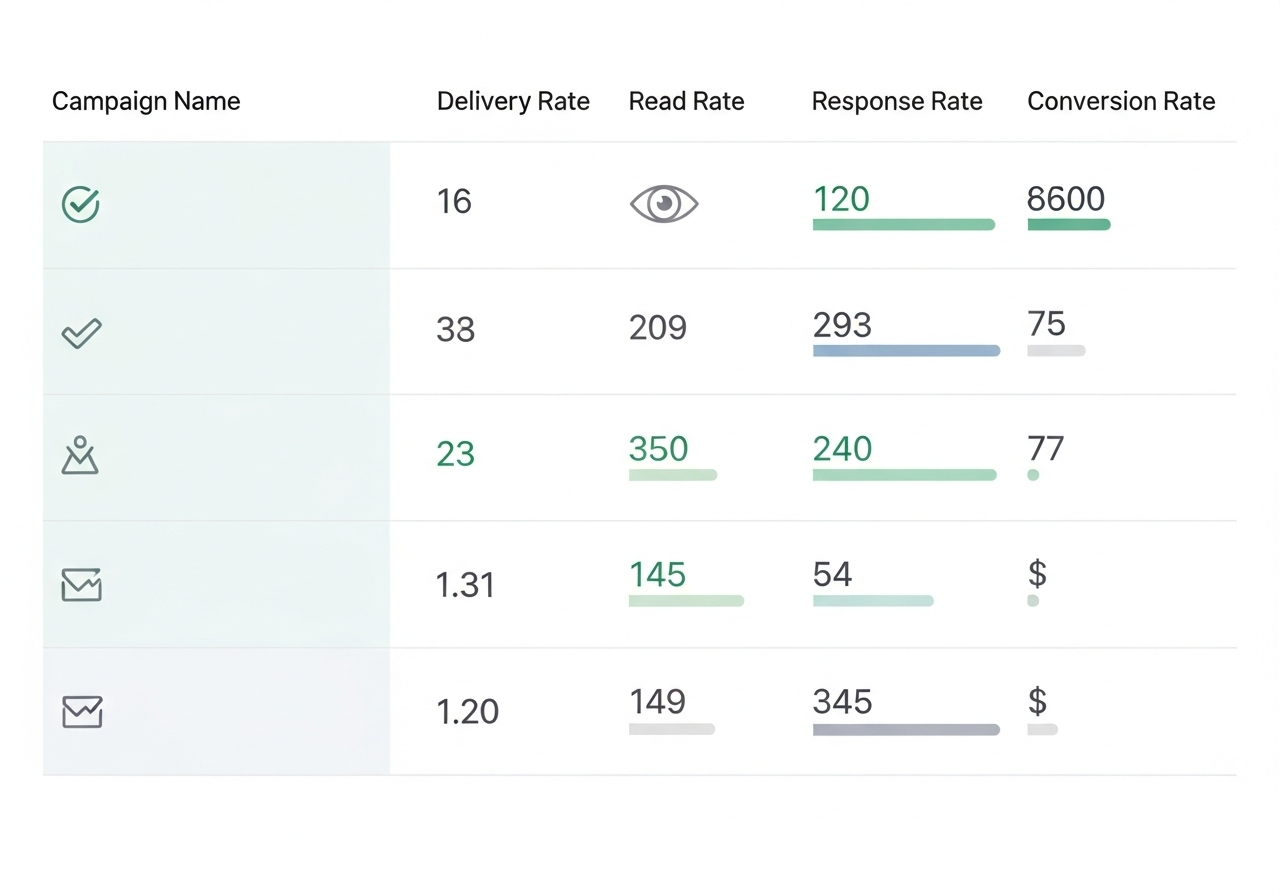Image resolution: width=1280 pixels, height=896 pixels.
Task: Click the bottom envelope campaign icon
Action: [81, 712]
